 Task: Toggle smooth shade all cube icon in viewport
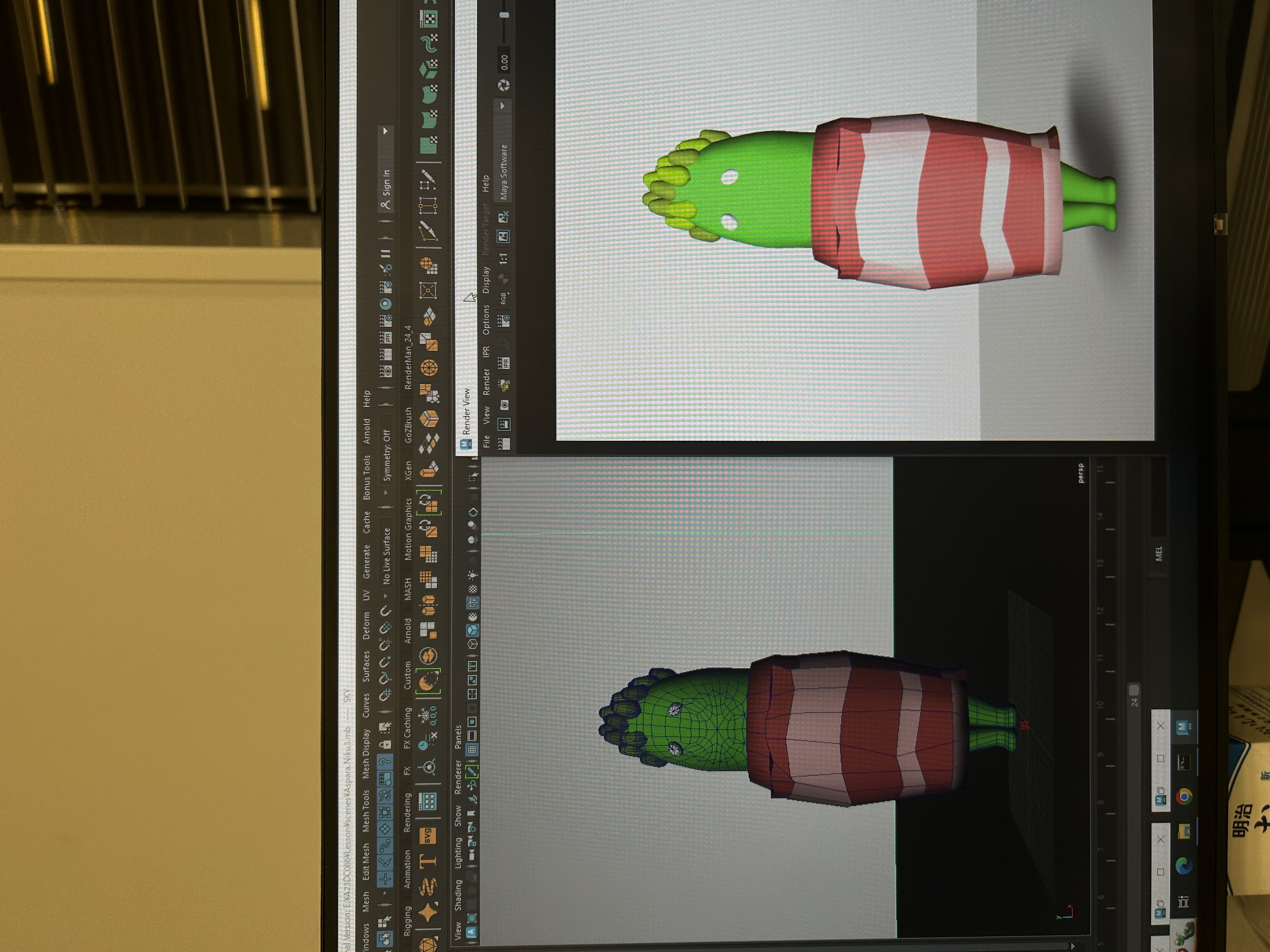coord(472,630)
